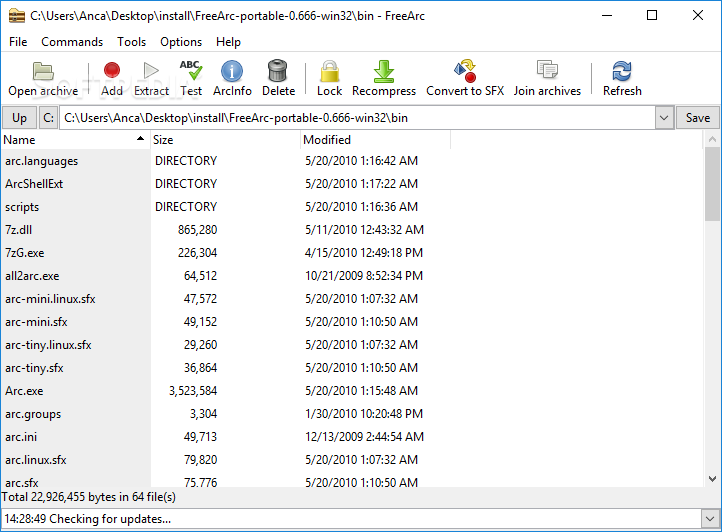Click the red Add icon
This screenshot has height=532, width=722.
coord(111,70)
